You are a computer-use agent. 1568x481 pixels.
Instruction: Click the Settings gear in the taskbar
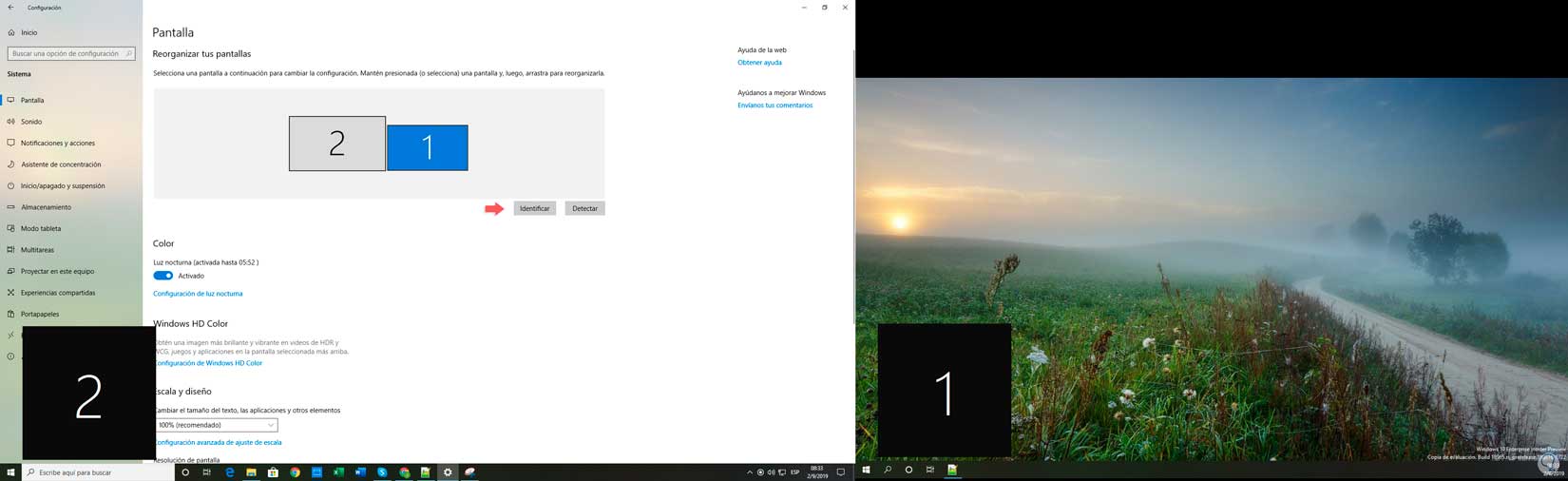pyautogui.click(x=448, y=472)
